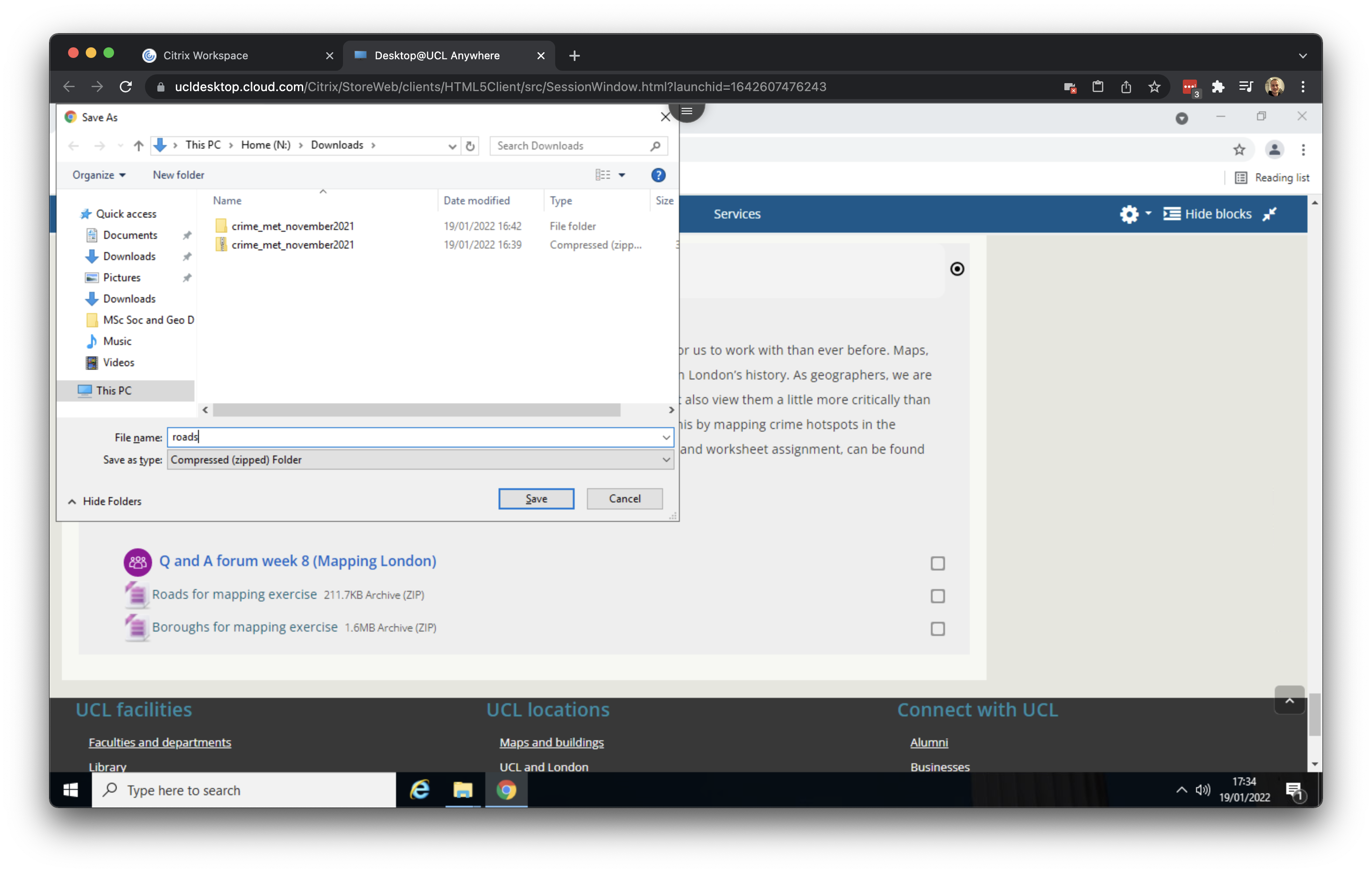Click the up-one-level arrow in dialog
Viewport: 1372px width, 873px height.
click(x=138, y=146)
